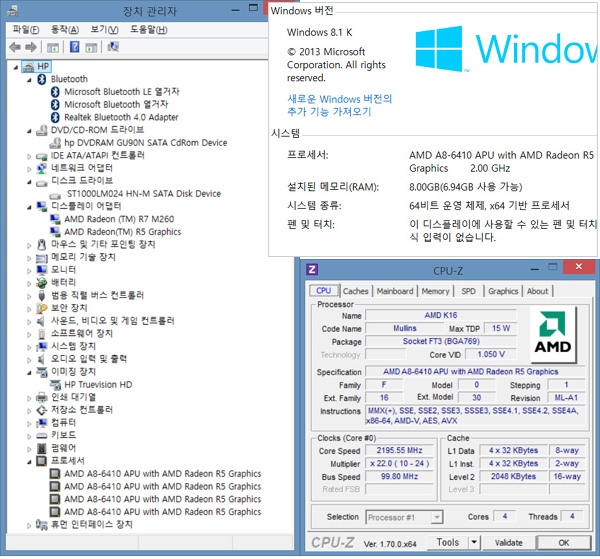The image size is (600, 559).
Task: Select Realtek Bluetooth 4.0 Adapter
Action: (x=121, y=117)
